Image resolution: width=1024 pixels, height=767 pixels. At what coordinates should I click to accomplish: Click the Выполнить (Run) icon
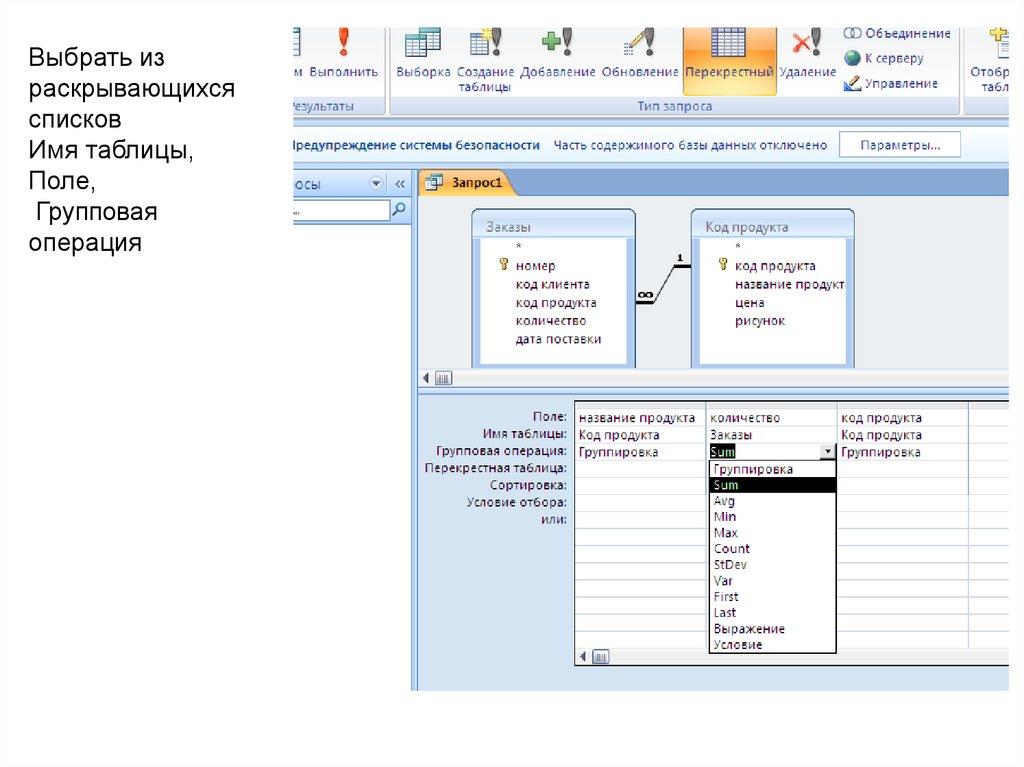tap(343, 45)
